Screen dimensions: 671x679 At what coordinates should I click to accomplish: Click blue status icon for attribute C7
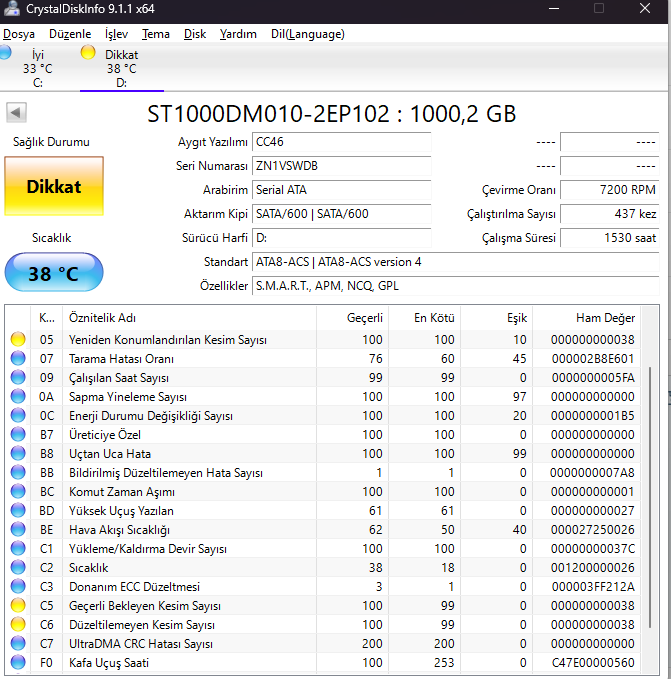pos(18,643)
